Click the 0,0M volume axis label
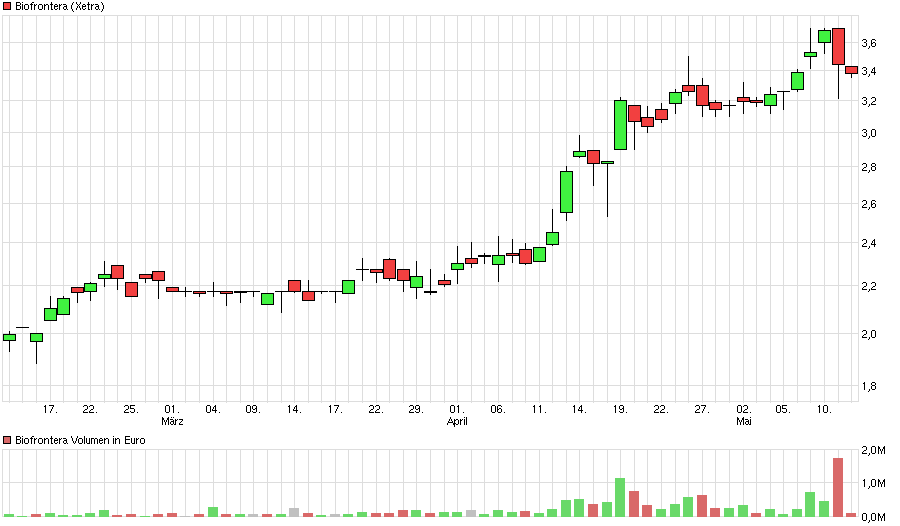The height and width of the screenshot is (526, 900). (873, 518)
